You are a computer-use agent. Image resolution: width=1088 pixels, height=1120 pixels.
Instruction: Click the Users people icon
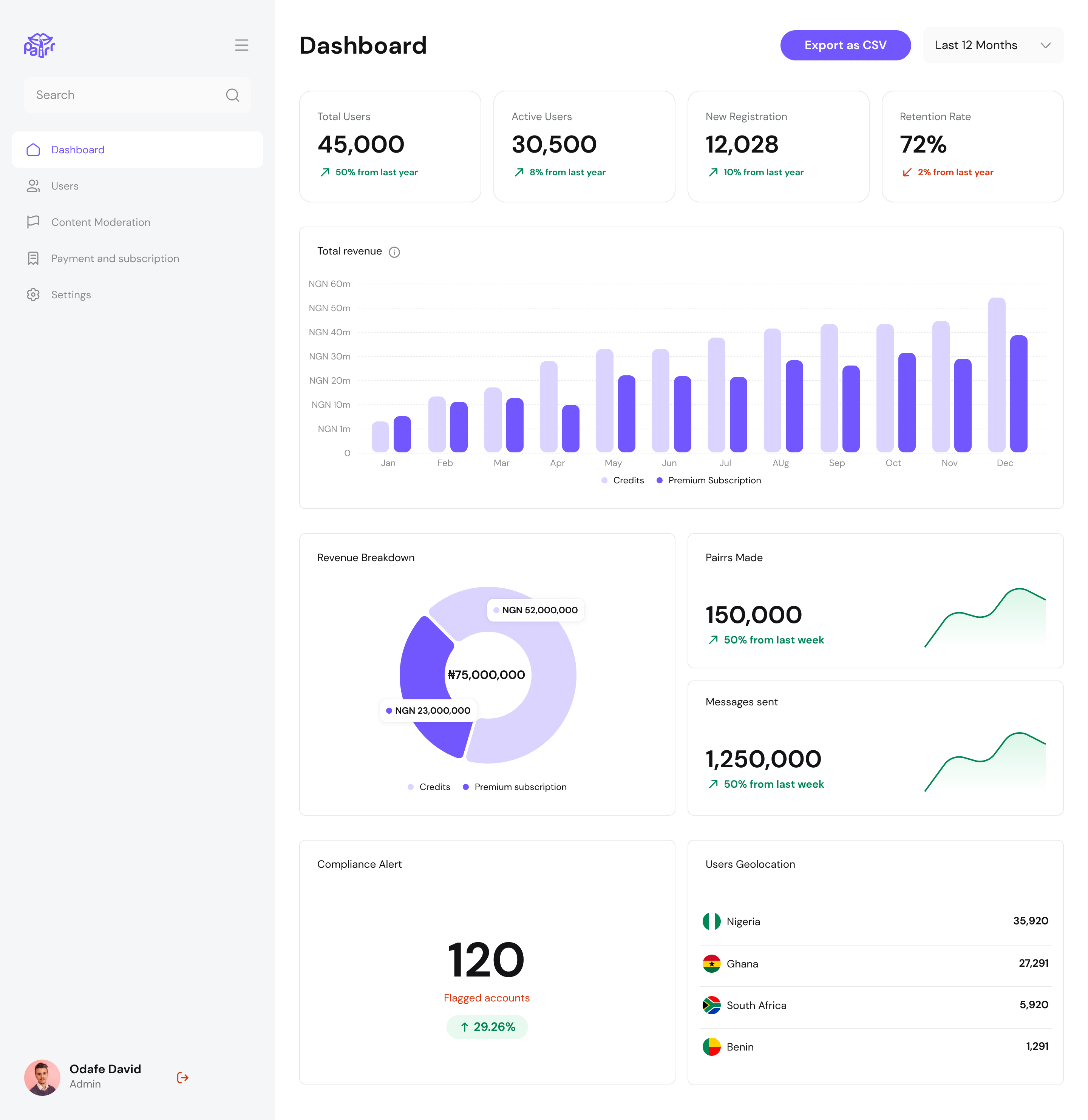pyautogui.click(x=33, y=186)
